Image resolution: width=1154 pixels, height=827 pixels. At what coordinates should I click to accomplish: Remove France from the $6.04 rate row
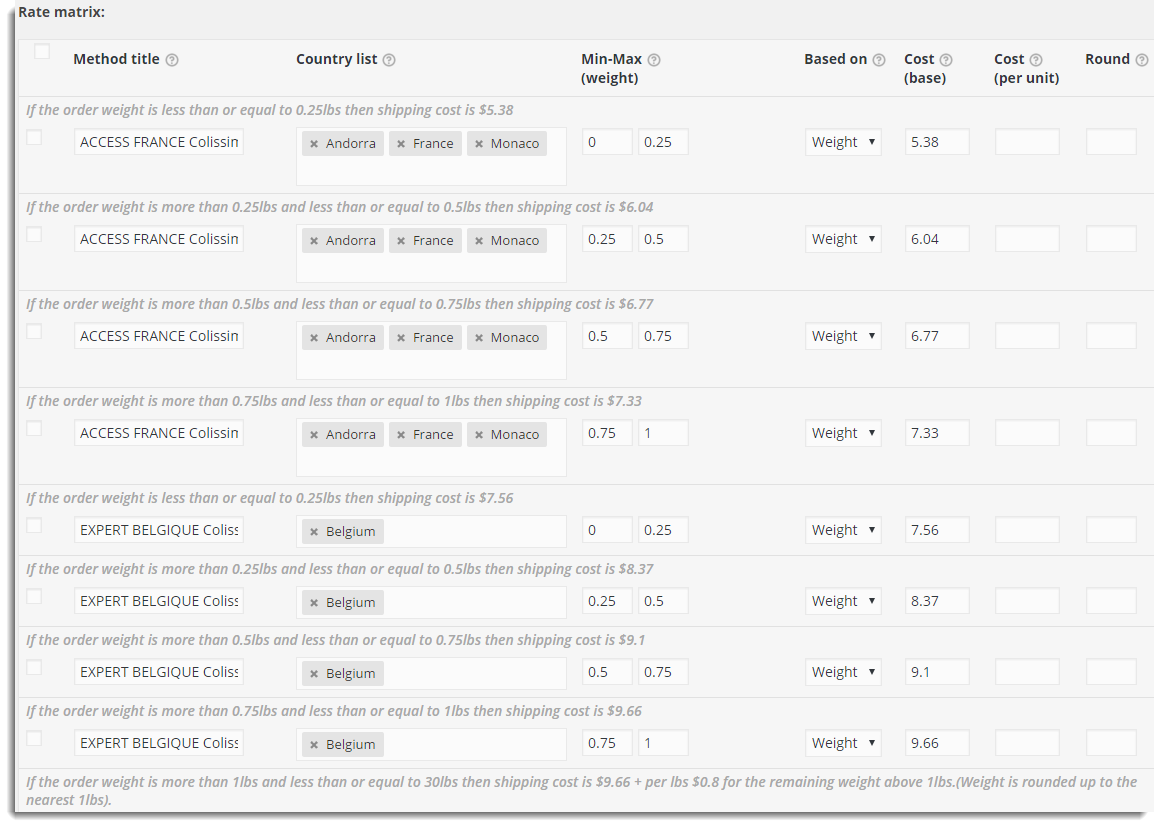(x=401, y=241)
